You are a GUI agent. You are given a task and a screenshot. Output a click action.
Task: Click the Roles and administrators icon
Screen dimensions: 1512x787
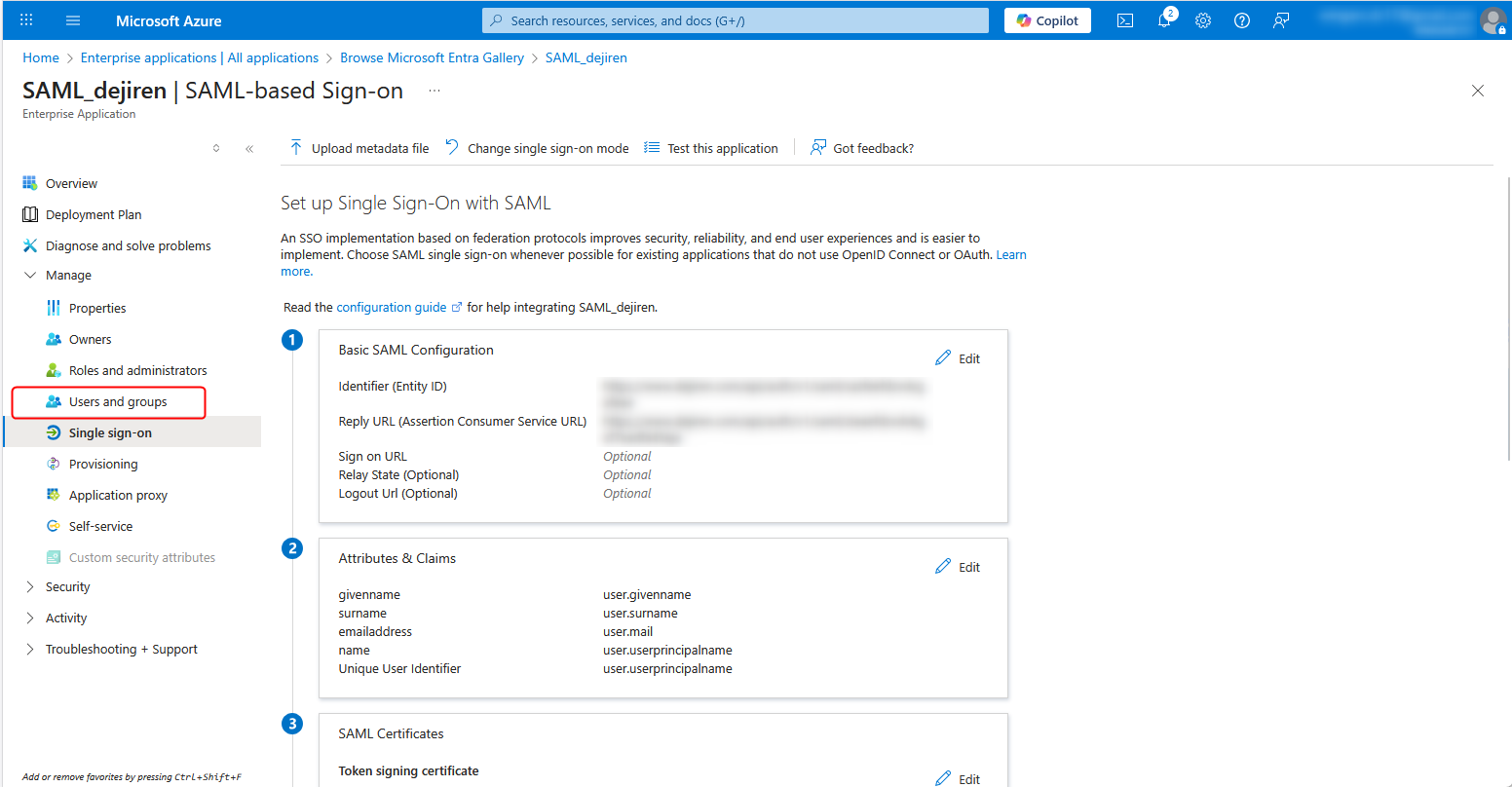point(54,370)
